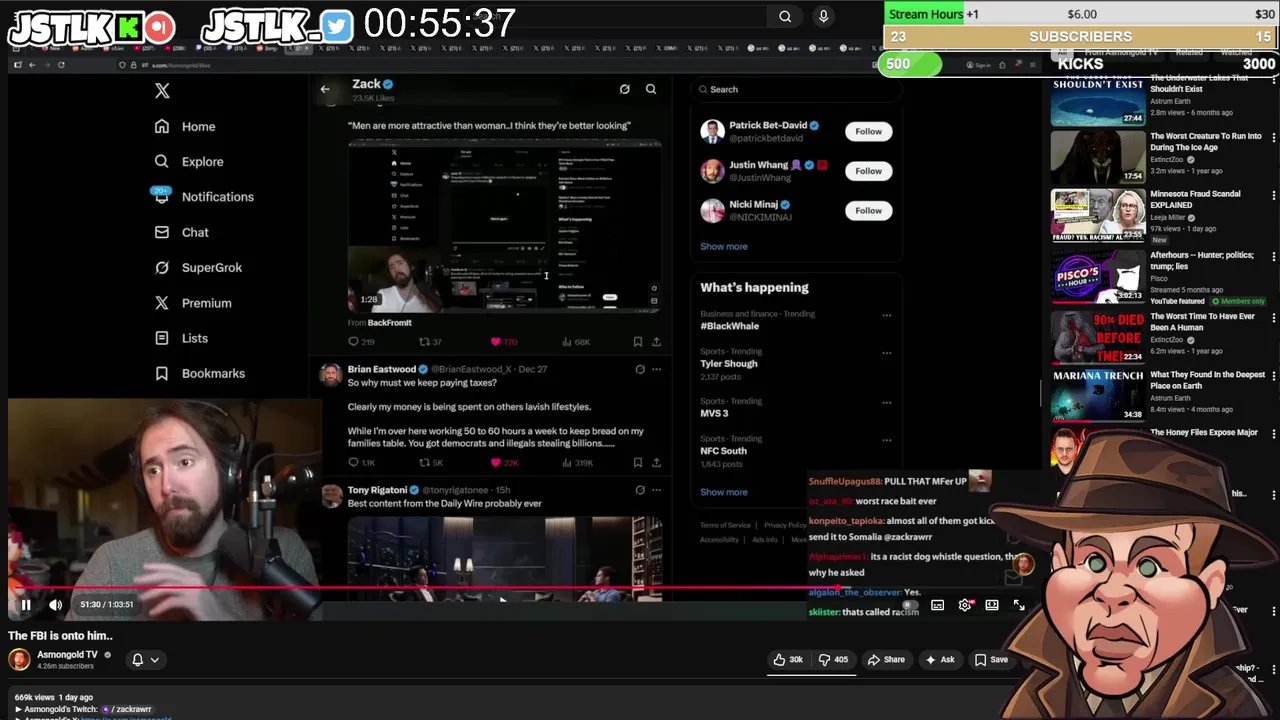This screenshot has width=1280, height=720.
Task: Open more menu on Brian Eastwood's post
Action: [x=656, y=369]
